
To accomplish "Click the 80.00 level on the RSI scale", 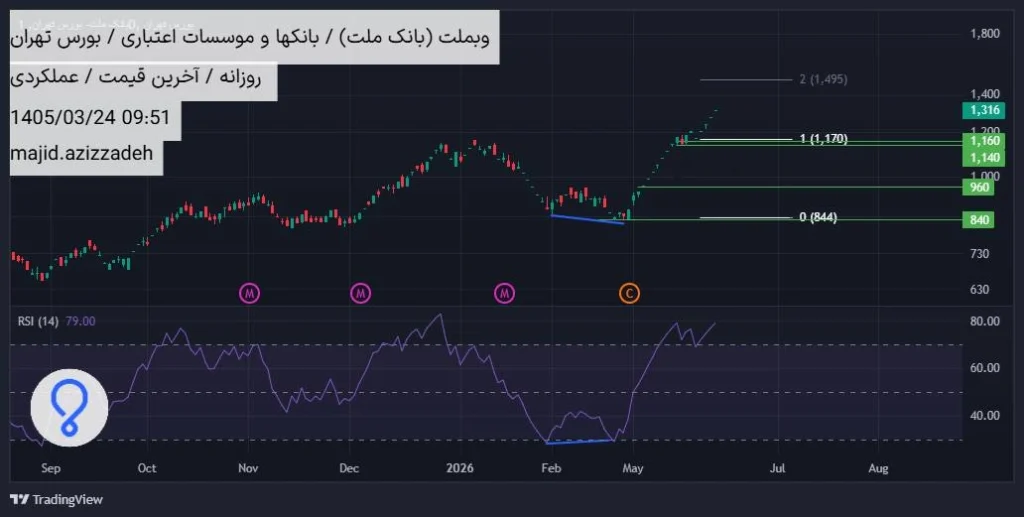I will tap(984, 321).
